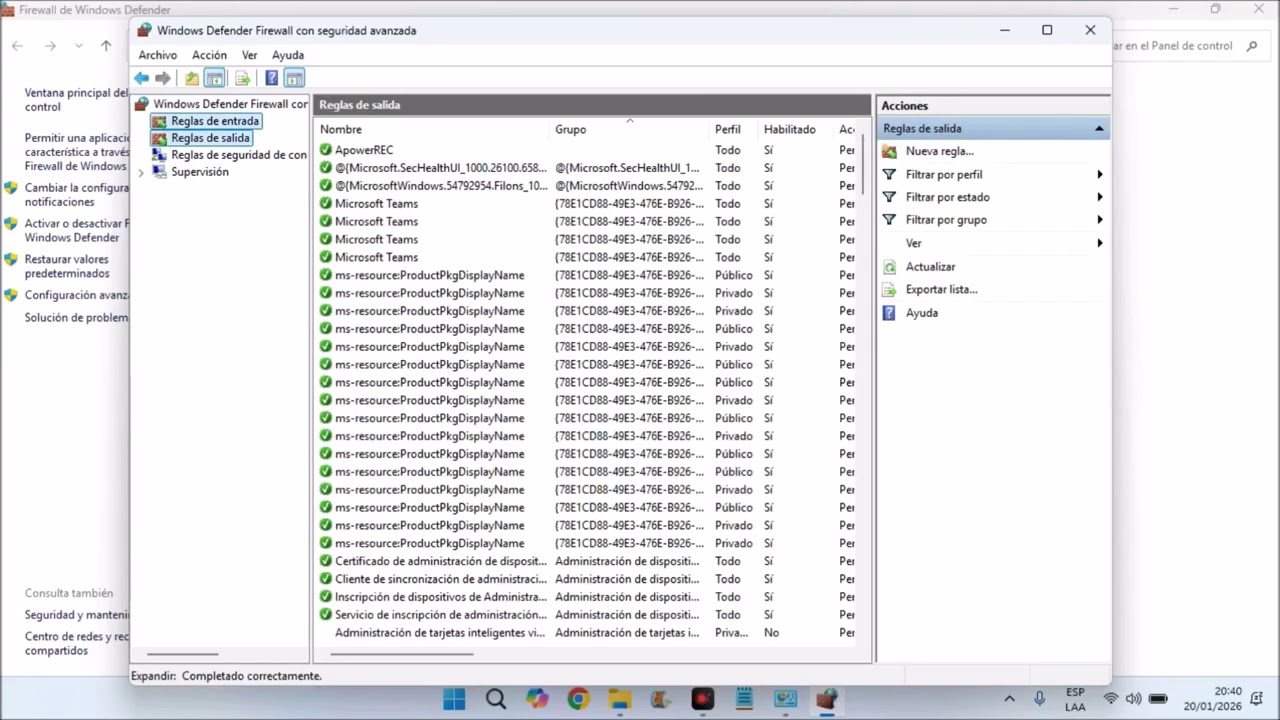This screenshot has width=1280, height=720.
Task: Click the Ayuda icon in the Acciones pane
Action: pyautogui.click(x=889, y=313)
